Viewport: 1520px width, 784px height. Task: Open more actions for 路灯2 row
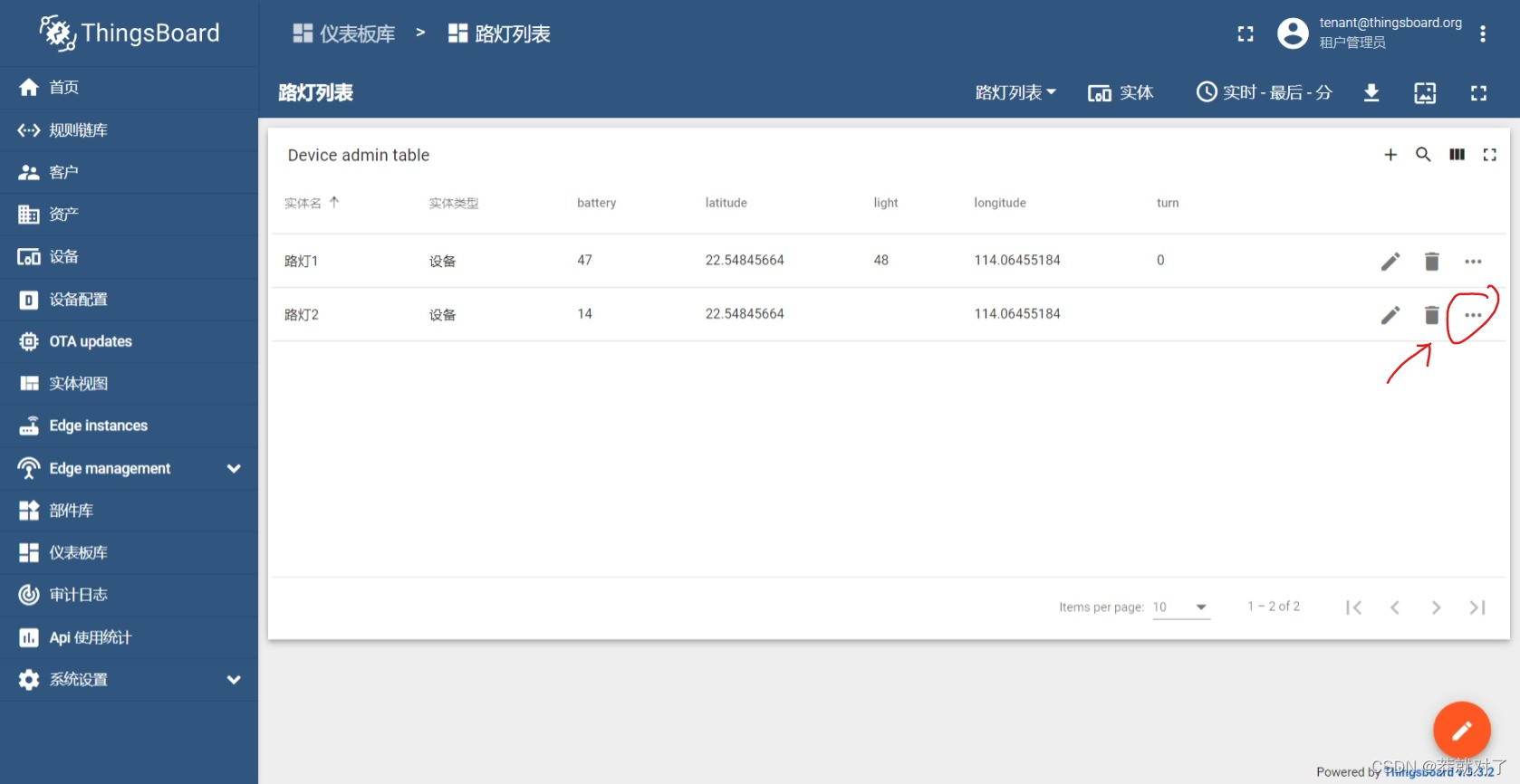coord(1473,315)
